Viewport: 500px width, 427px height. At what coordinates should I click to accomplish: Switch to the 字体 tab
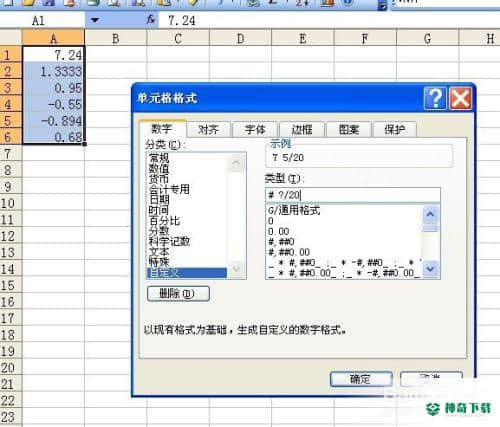point(255,129)
